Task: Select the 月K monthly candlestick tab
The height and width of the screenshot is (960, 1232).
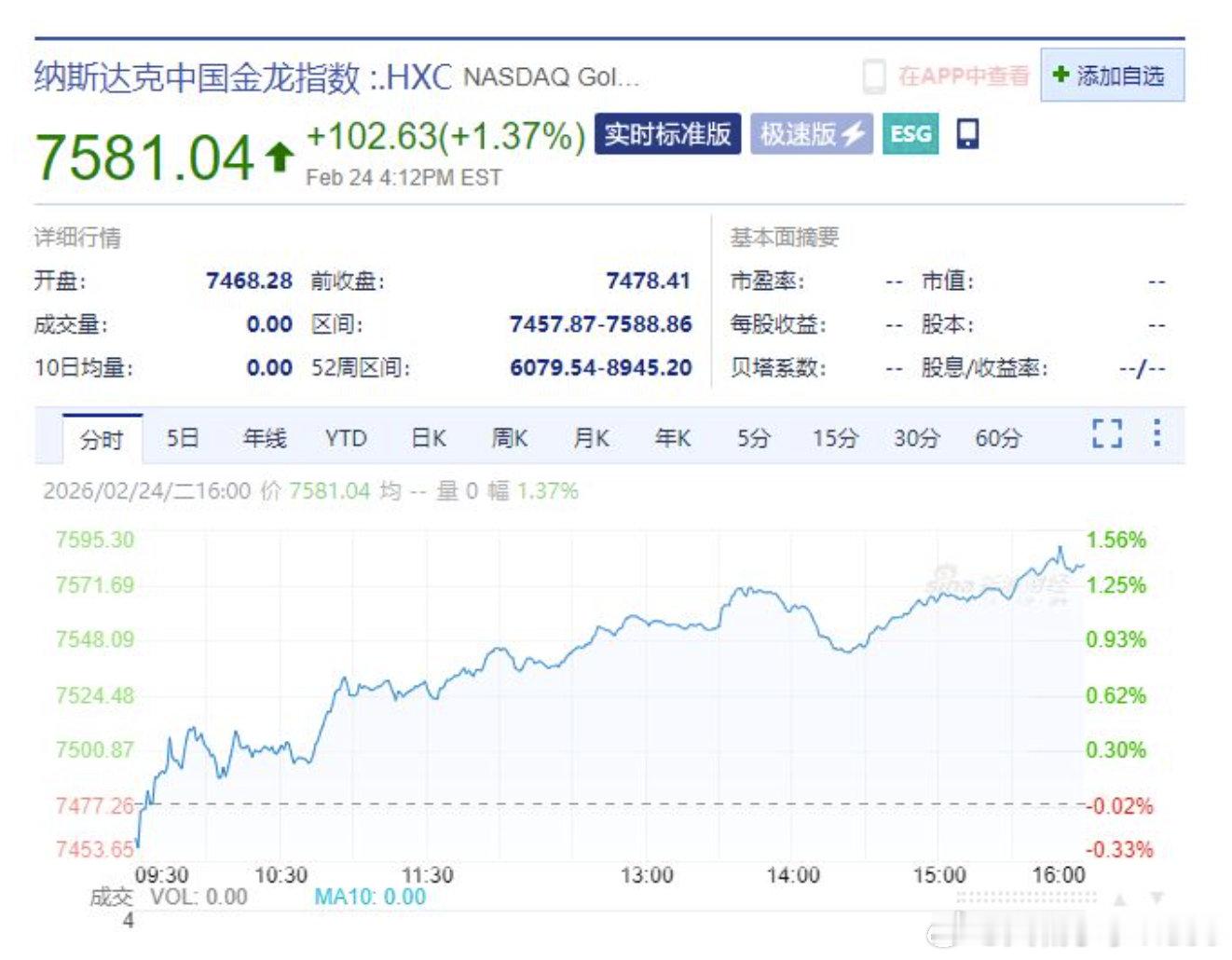Action: [x=592, y=438]
